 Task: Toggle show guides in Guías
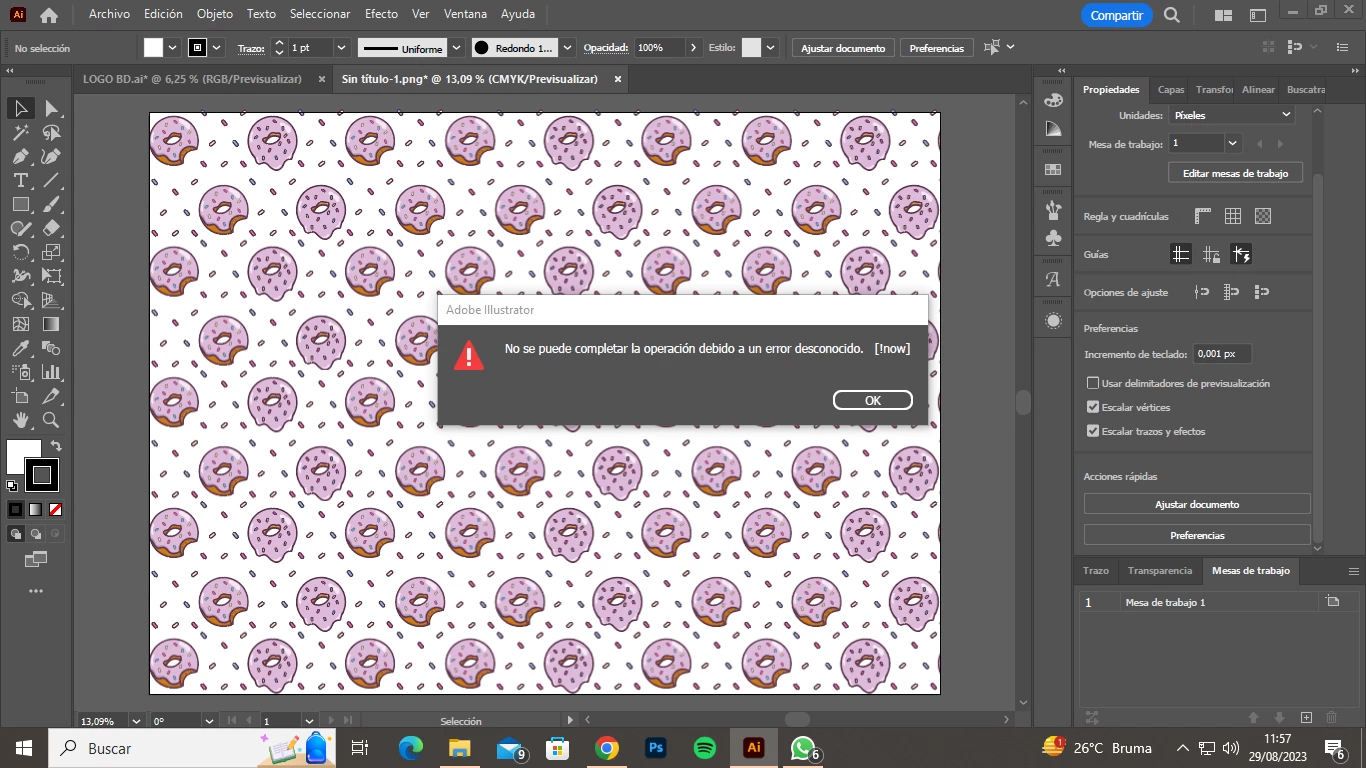[1181, 254]
